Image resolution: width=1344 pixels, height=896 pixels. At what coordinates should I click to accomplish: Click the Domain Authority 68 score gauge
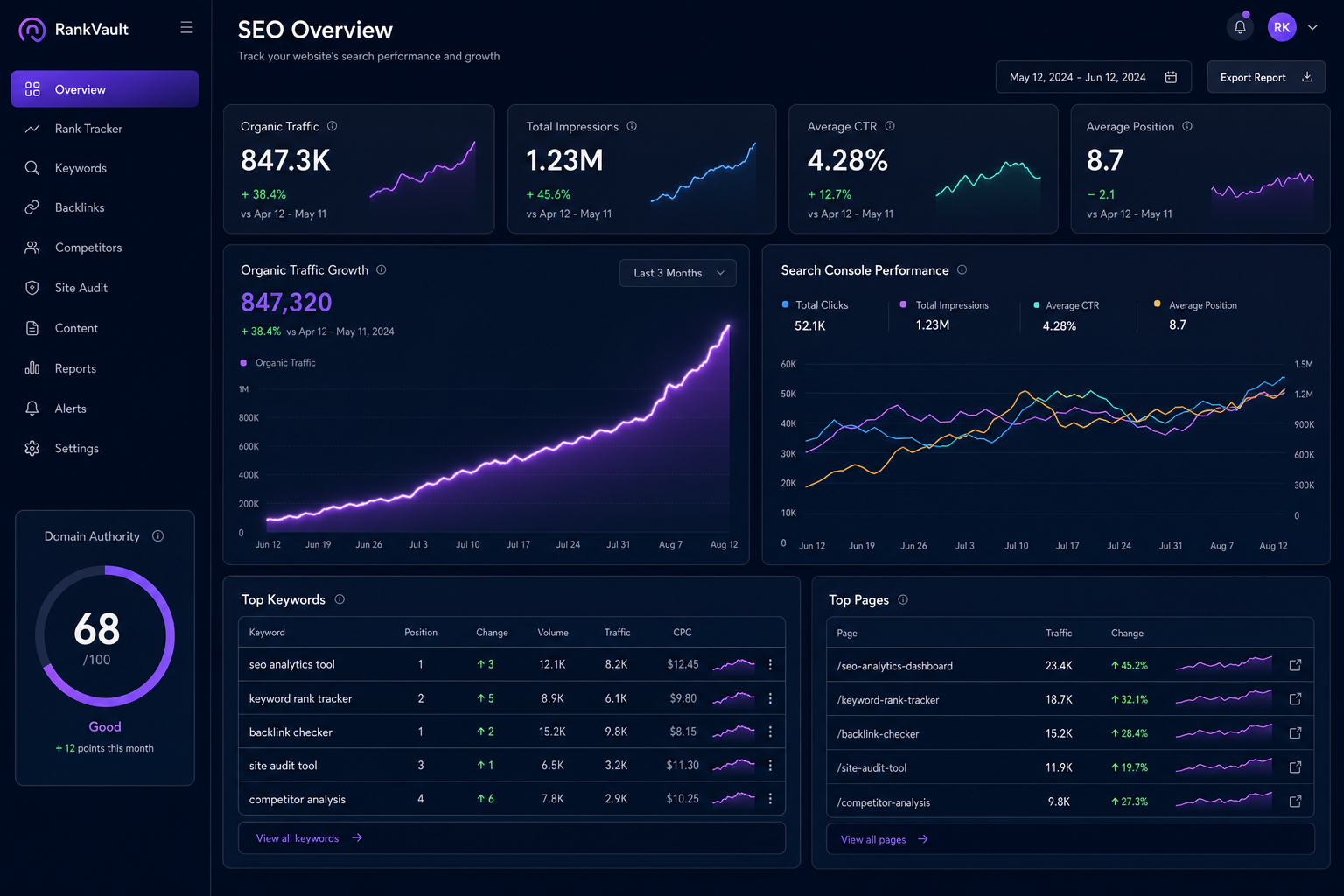click(105, 636)
